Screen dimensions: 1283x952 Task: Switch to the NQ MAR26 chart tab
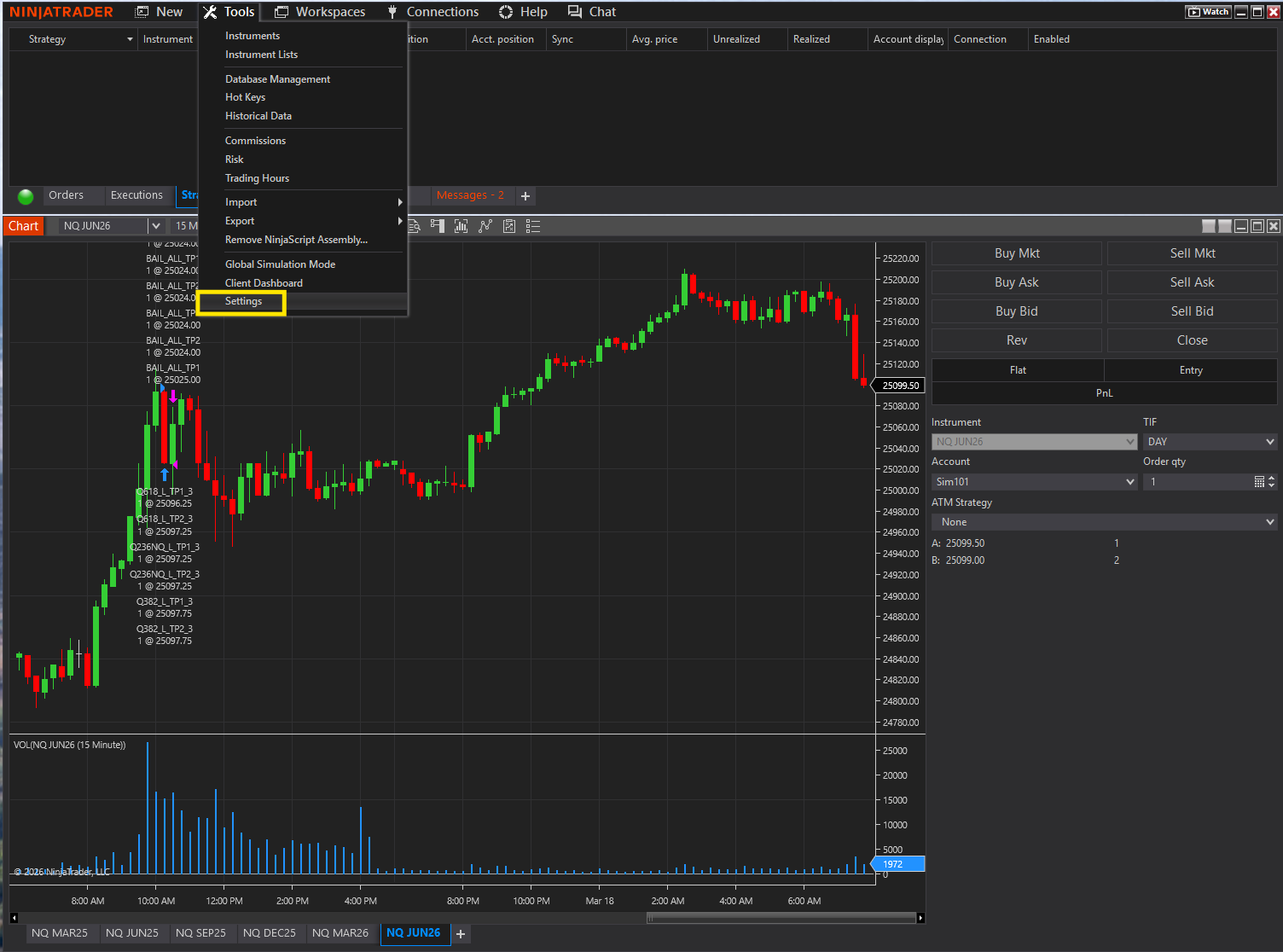pyautogui.click(x=341, y=933)
